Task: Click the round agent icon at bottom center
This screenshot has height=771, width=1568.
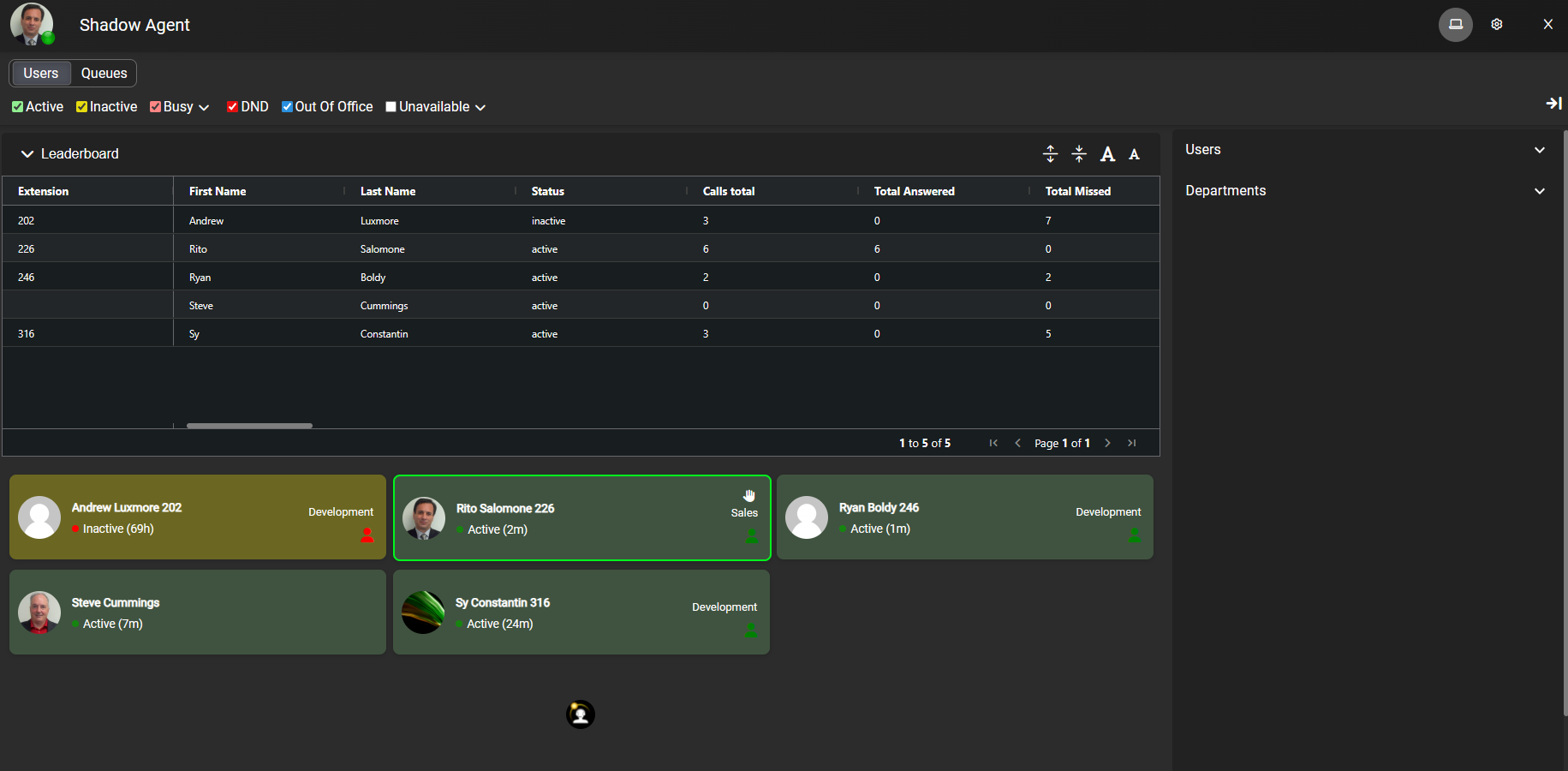Action: coord(581,714)
